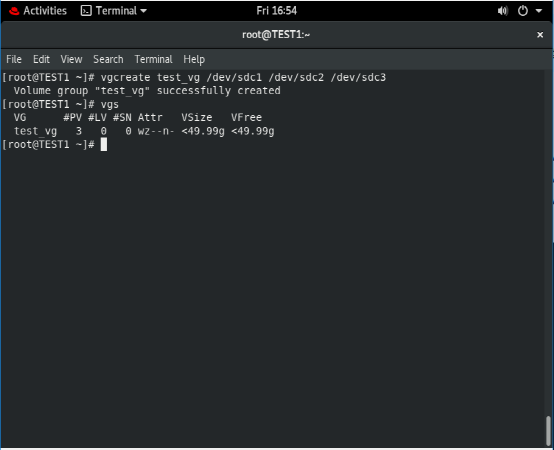Click /dev/sdc1 in the command line
The image size is (554, 450).
tap(234, 77)
